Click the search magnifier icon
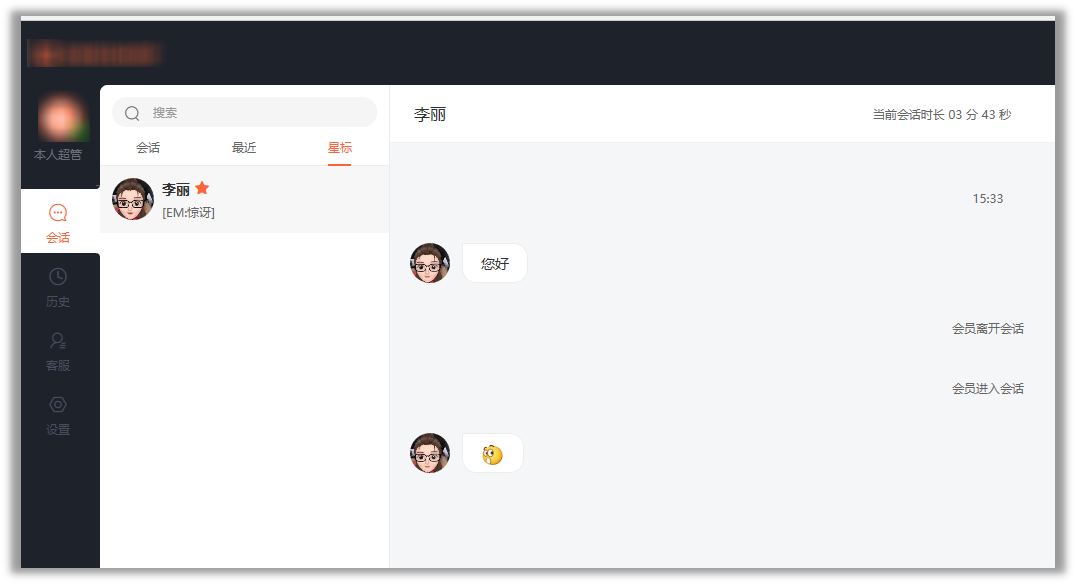Screen dimensions: 1076x585 pos(132,113)
